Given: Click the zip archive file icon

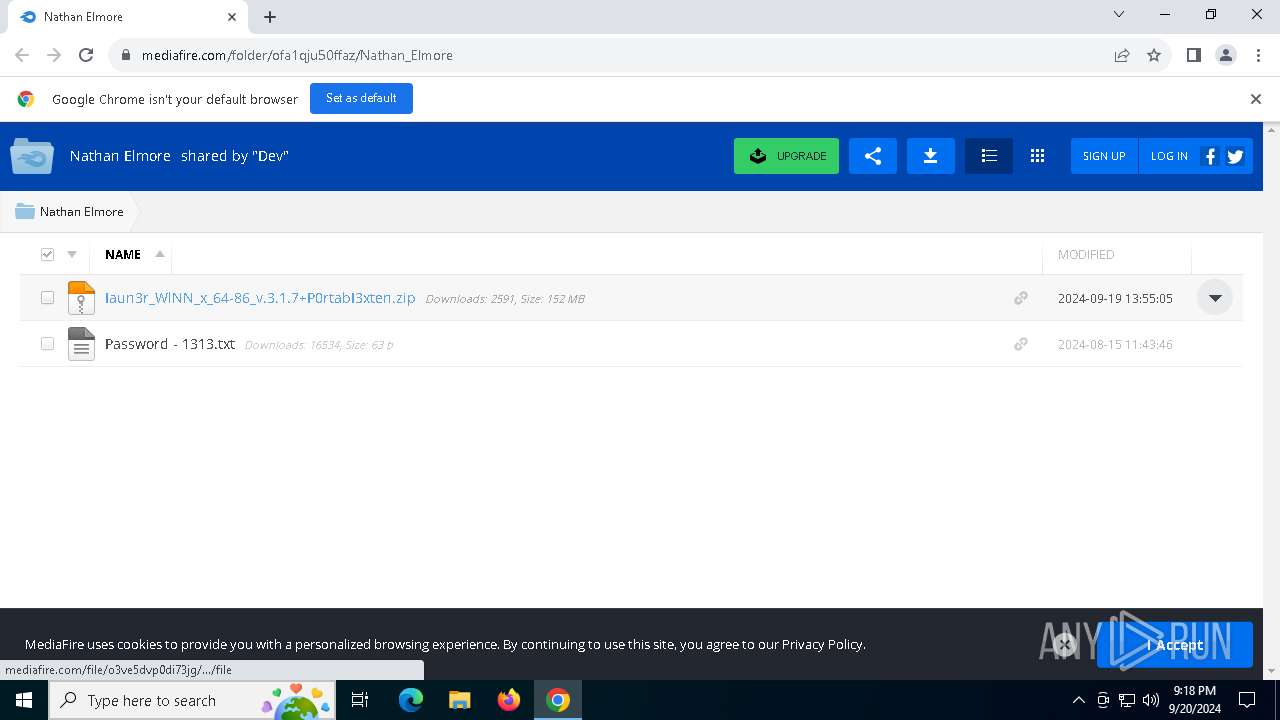Looking at the screenshot, I should click(81, 298).
